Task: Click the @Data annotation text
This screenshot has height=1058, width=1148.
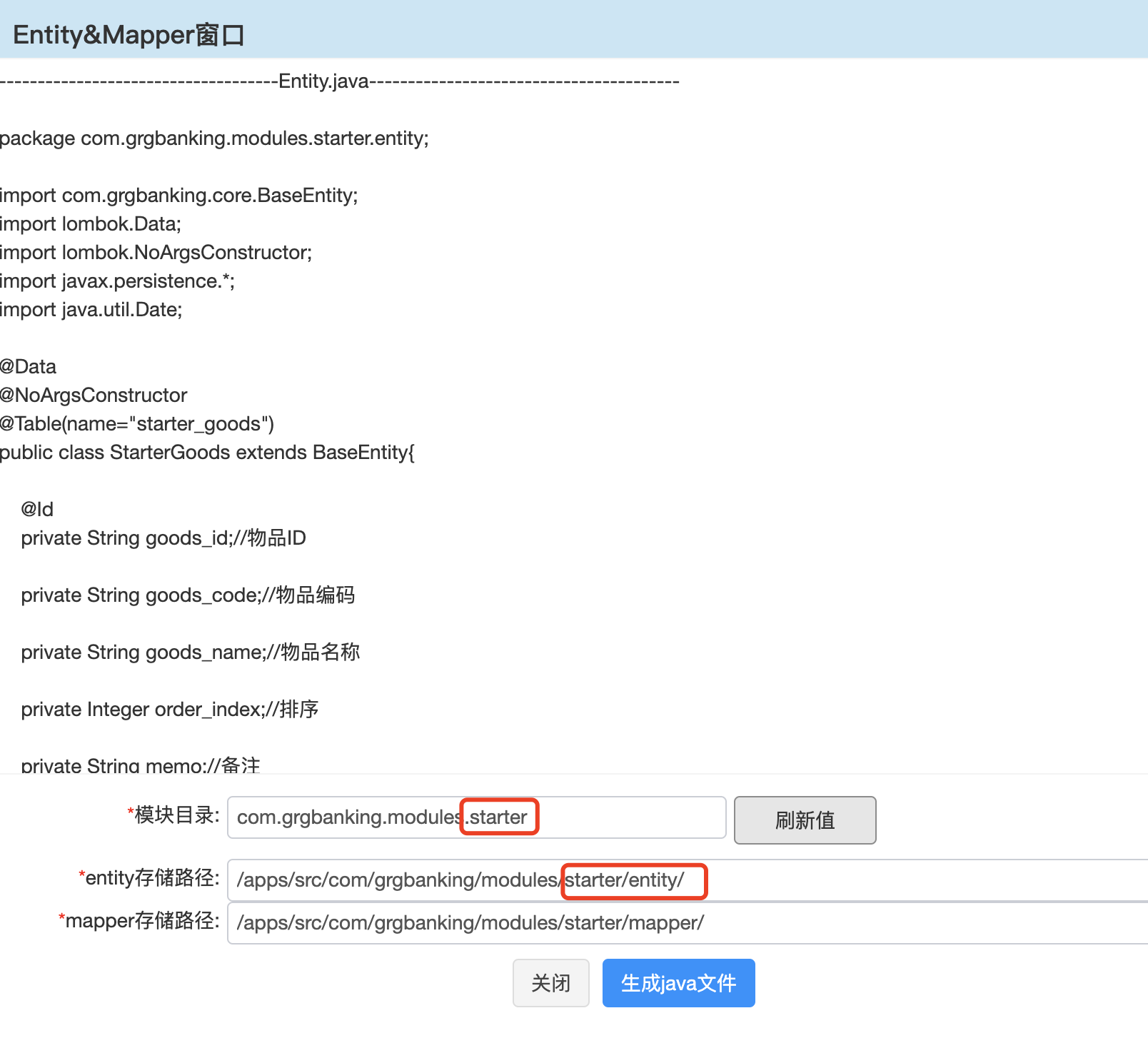Action: (28, 367)
